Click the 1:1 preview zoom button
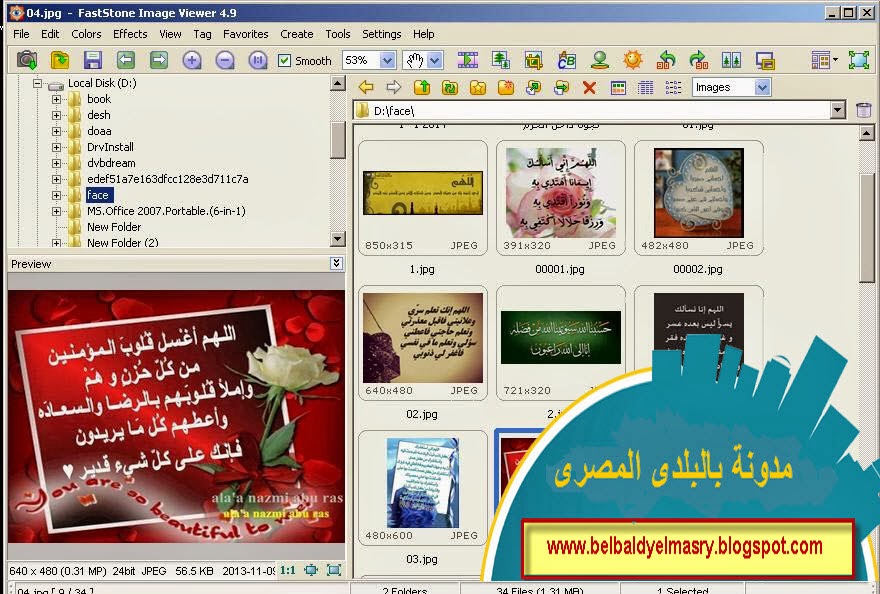 pyautogui.click(x=288, y=570)
